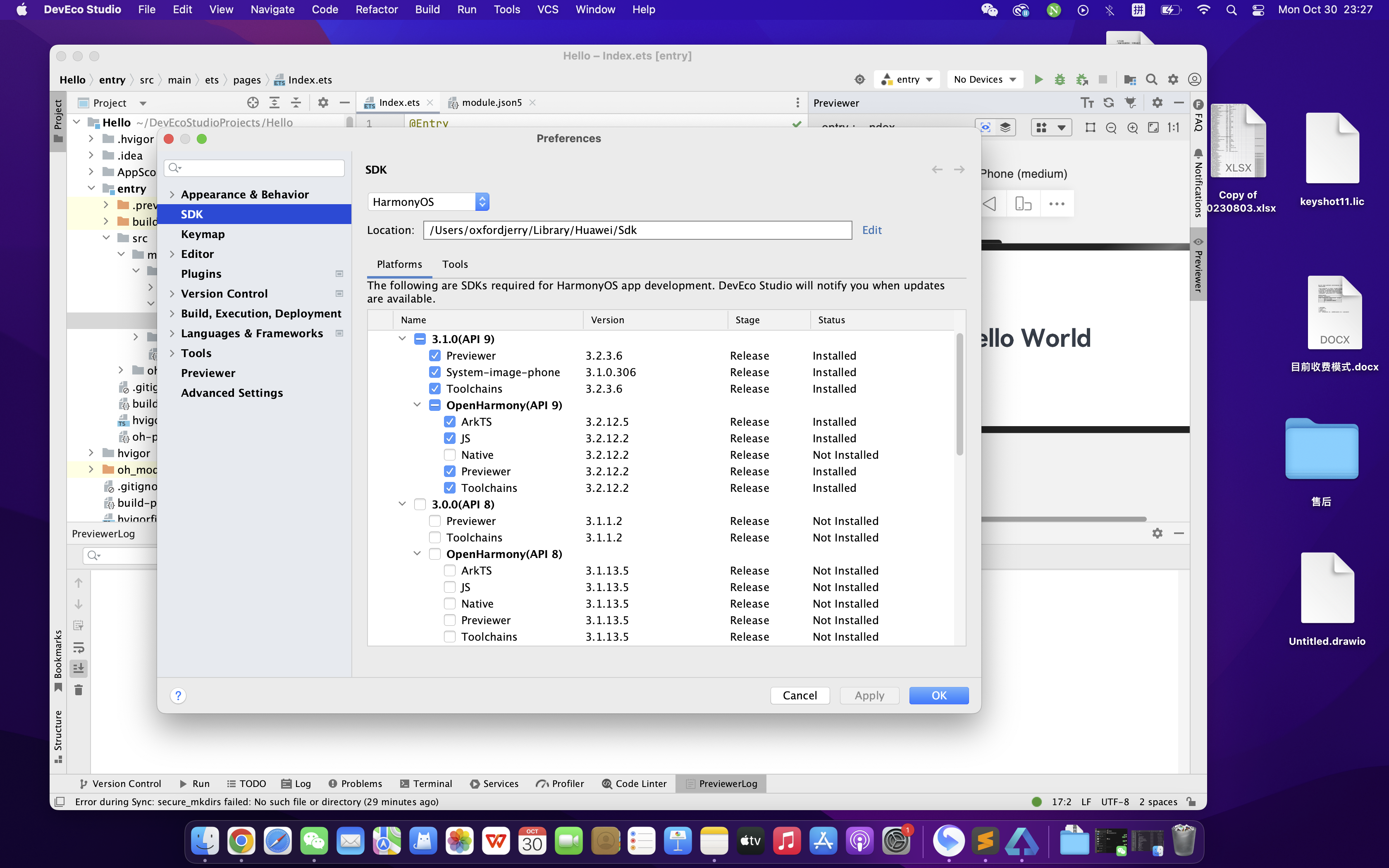Click the Search Everywhere magnifier in the toolbar
This screenshot has width=1389, height=868.
pos(1151,79)
